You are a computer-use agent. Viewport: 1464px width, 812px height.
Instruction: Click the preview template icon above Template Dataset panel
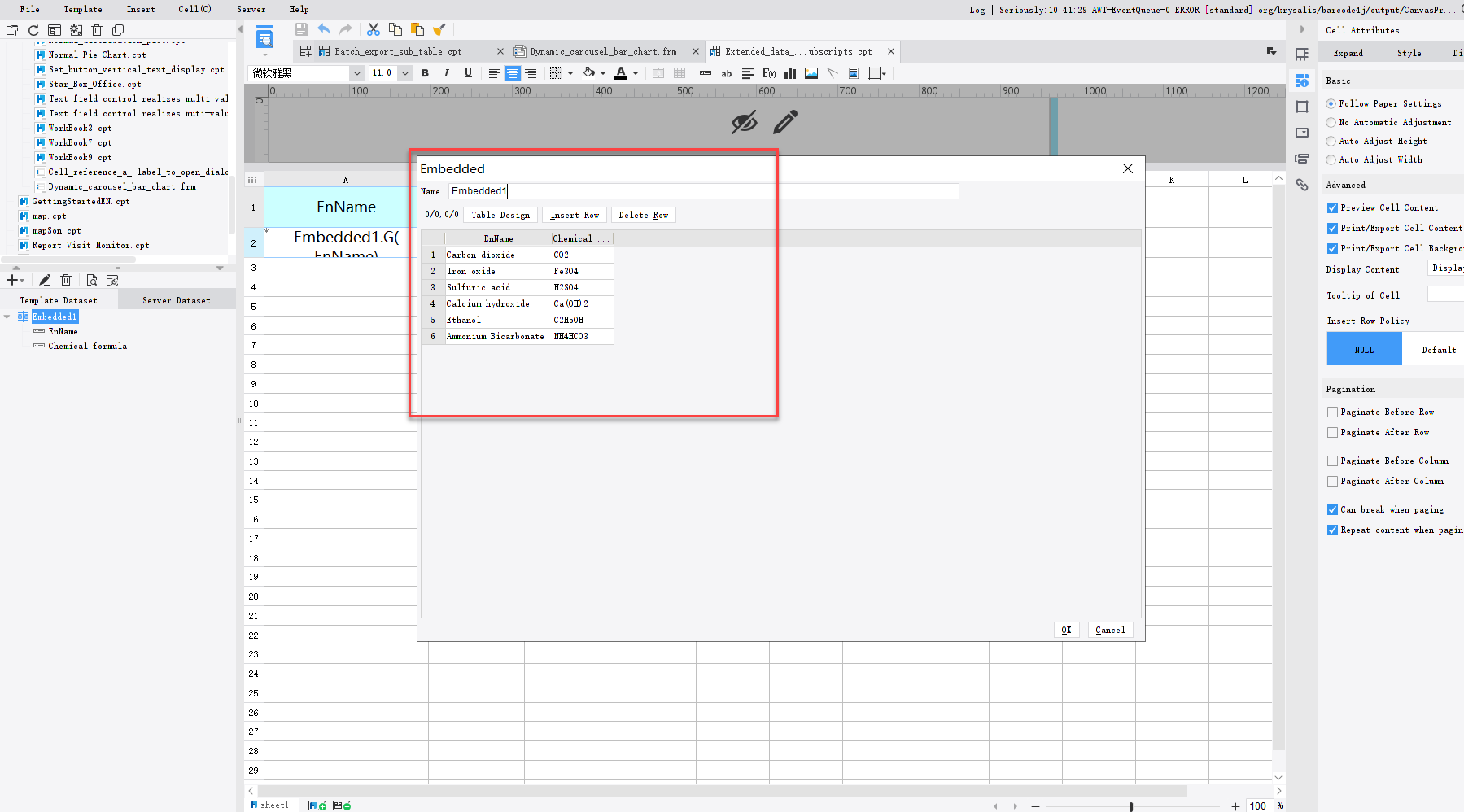(92, 279)
